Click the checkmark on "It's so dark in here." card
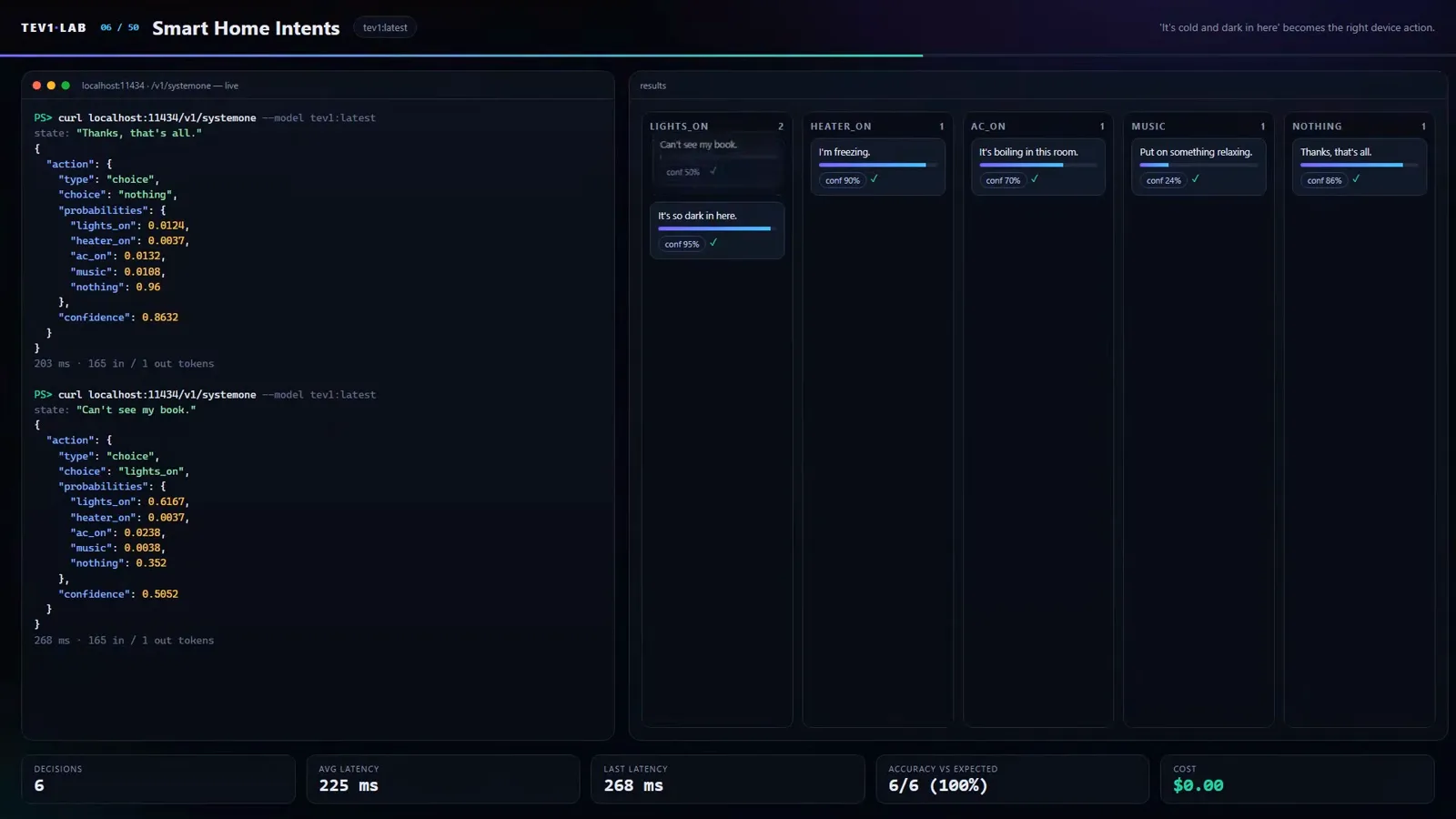 713,243
